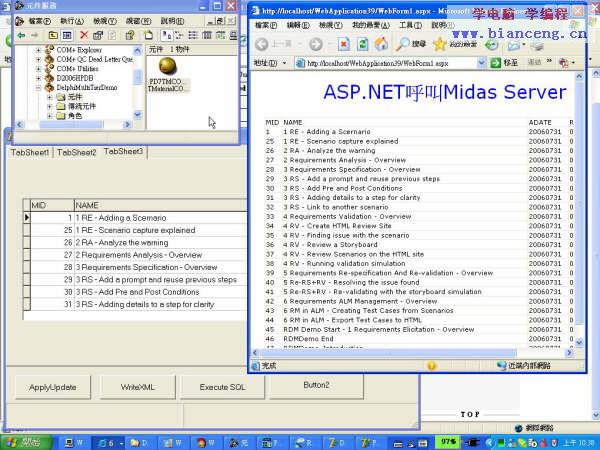The image size is (600, 450).
Task: Click the New document icon in Component Services toolbar
Action: click(148, 36)
